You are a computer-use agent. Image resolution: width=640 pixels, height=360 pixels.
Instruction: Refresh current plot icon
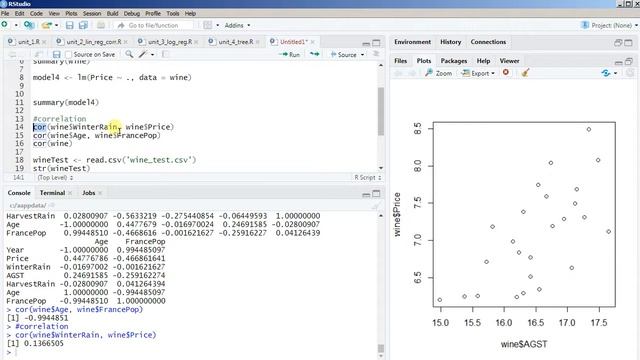pyautogui.click(x=606, y=73)
